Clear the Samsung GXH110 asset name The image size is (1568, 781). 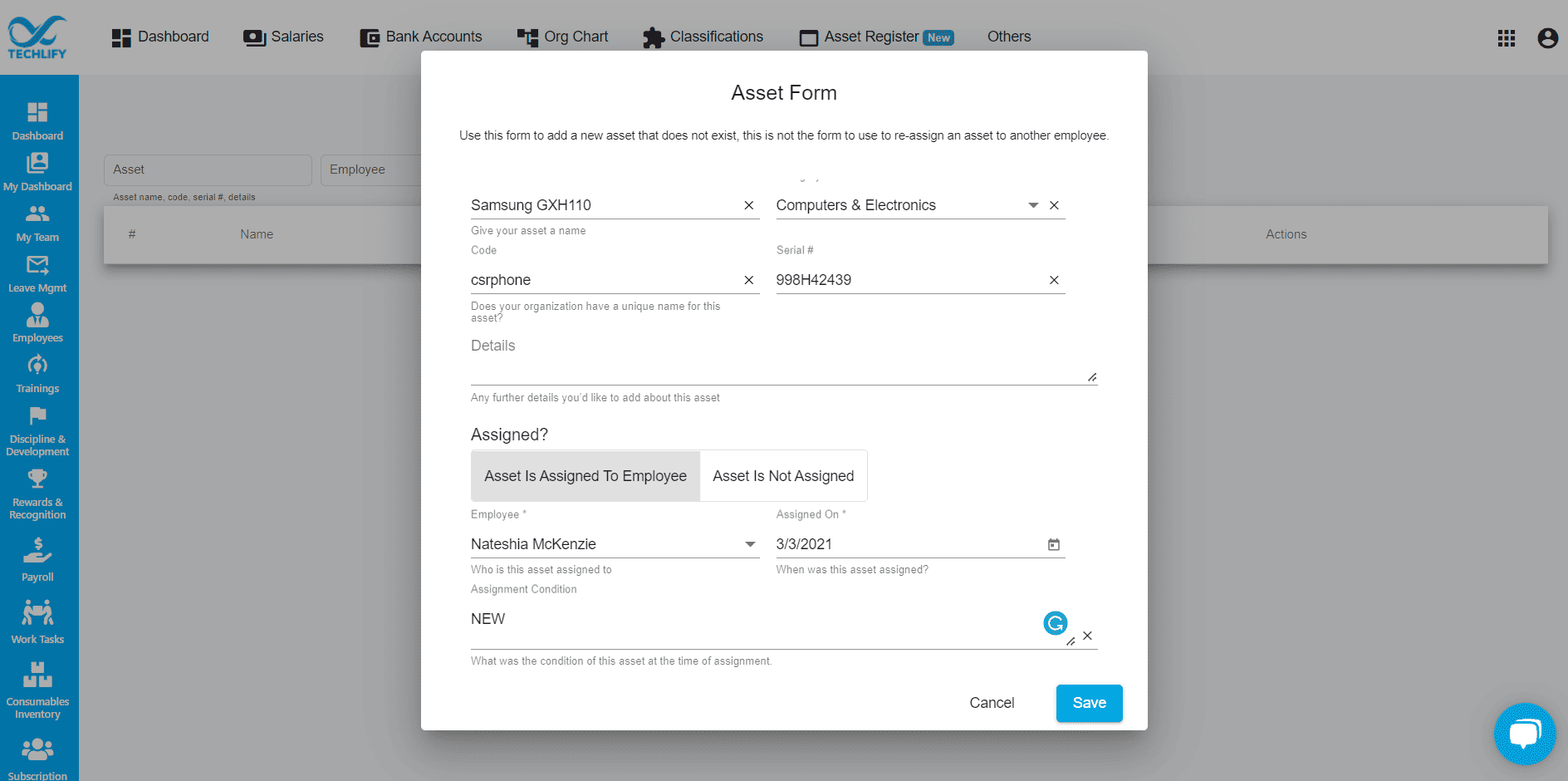(x=748, y=205)
